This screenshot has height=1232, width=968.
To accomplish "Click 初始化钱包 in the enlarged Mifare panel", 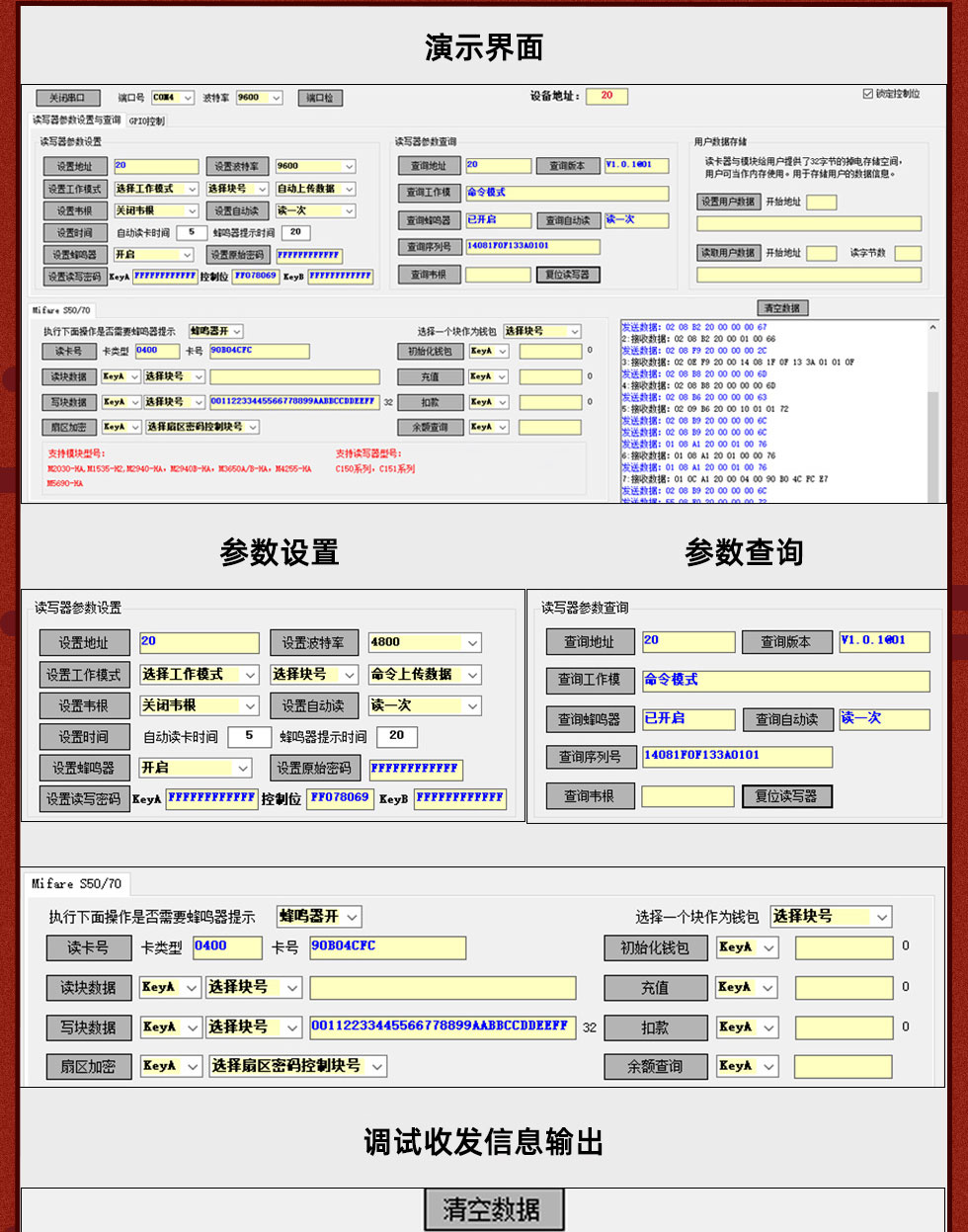I will pyautogui.click(x=655, y=948).
